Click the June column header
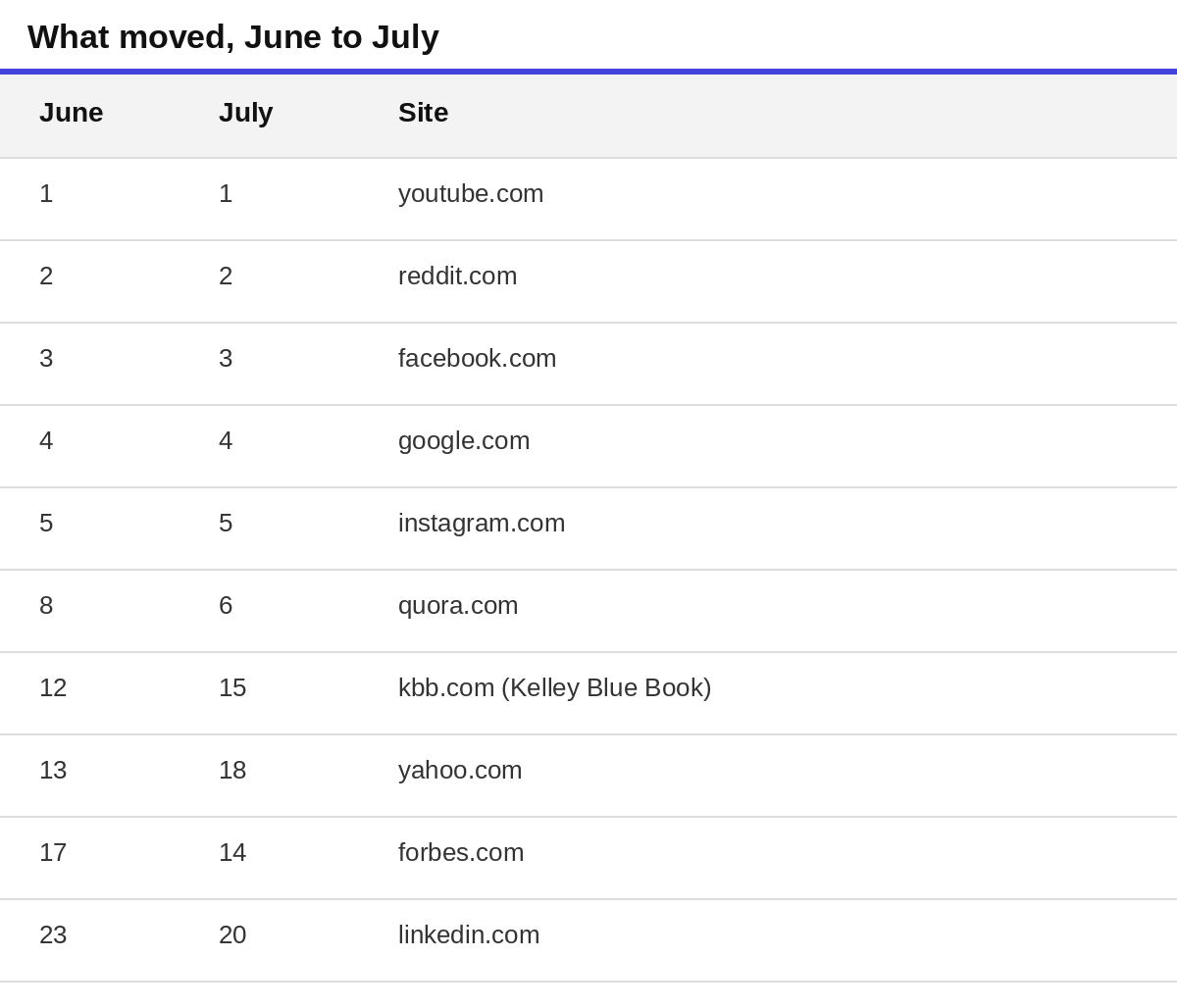 click(72, 113)
